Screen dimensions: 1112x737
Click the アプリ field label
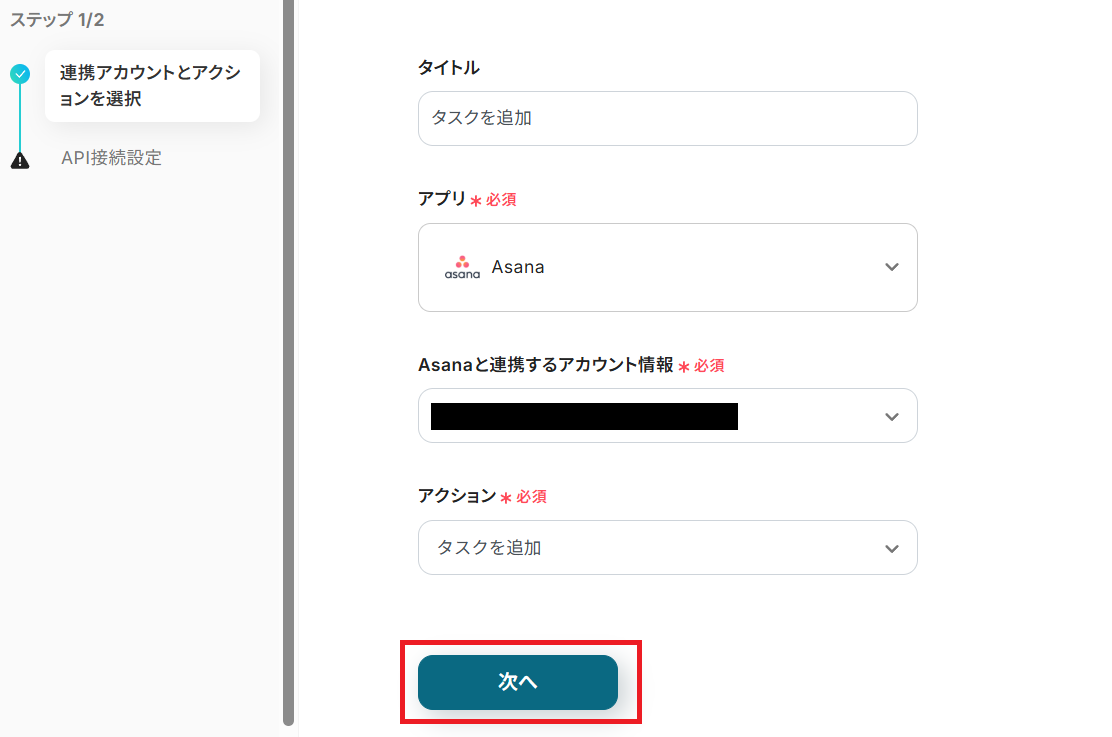(442, 199)
